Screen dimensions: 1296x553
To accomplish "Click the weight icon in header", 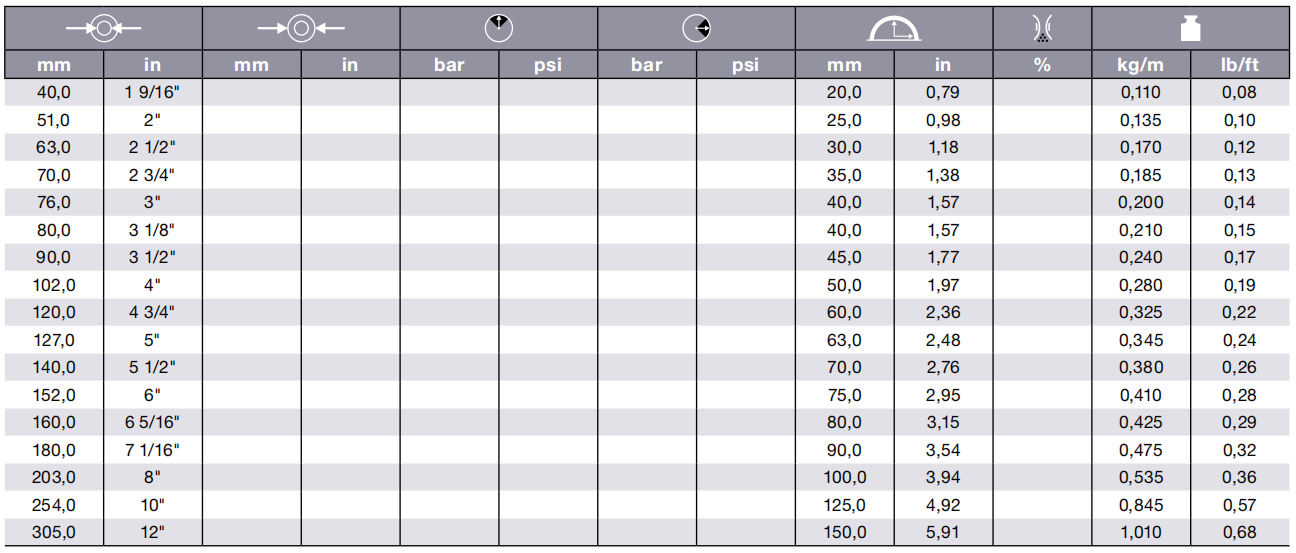I will pyautogui.click(x=1190, y=29).
